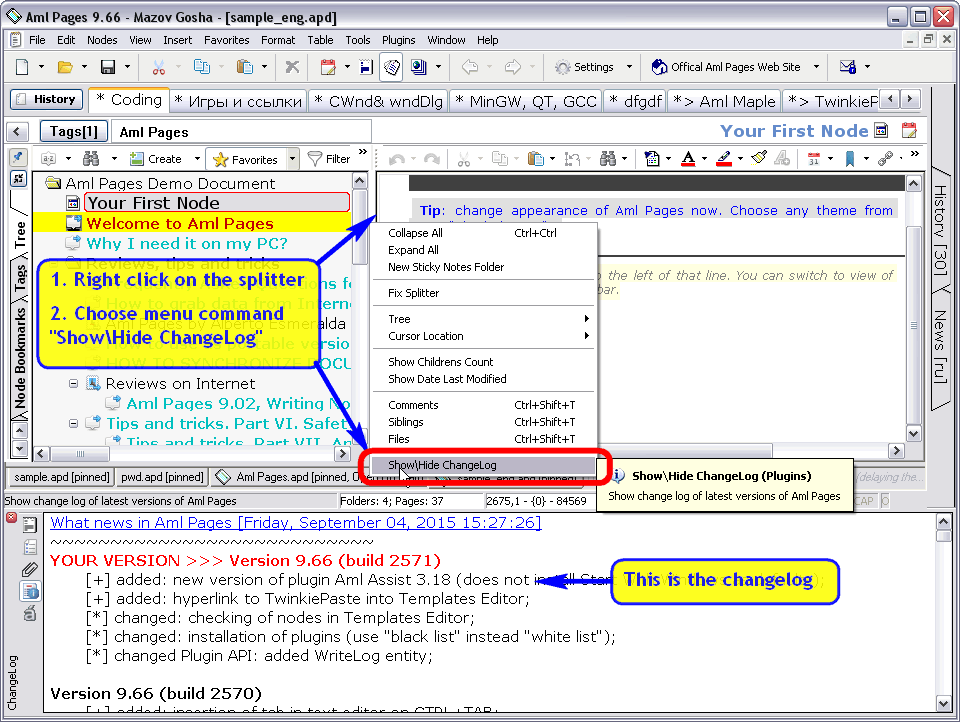Select the Welcome to Aml Pages node
This screenshot has width=960, height=722.
(180, 223)
